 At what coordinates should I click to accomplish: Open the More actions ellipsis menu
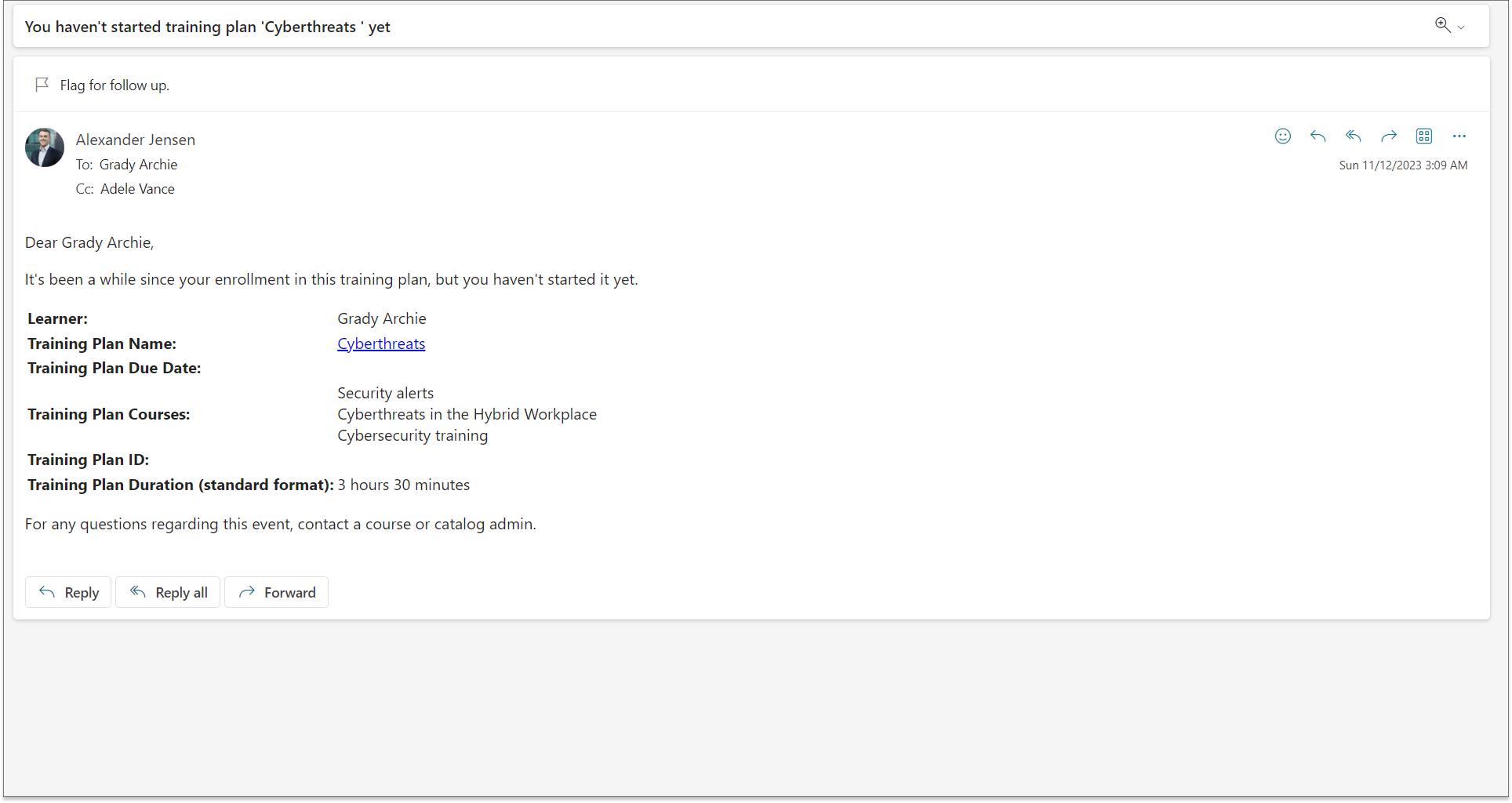coord(1459,136)
